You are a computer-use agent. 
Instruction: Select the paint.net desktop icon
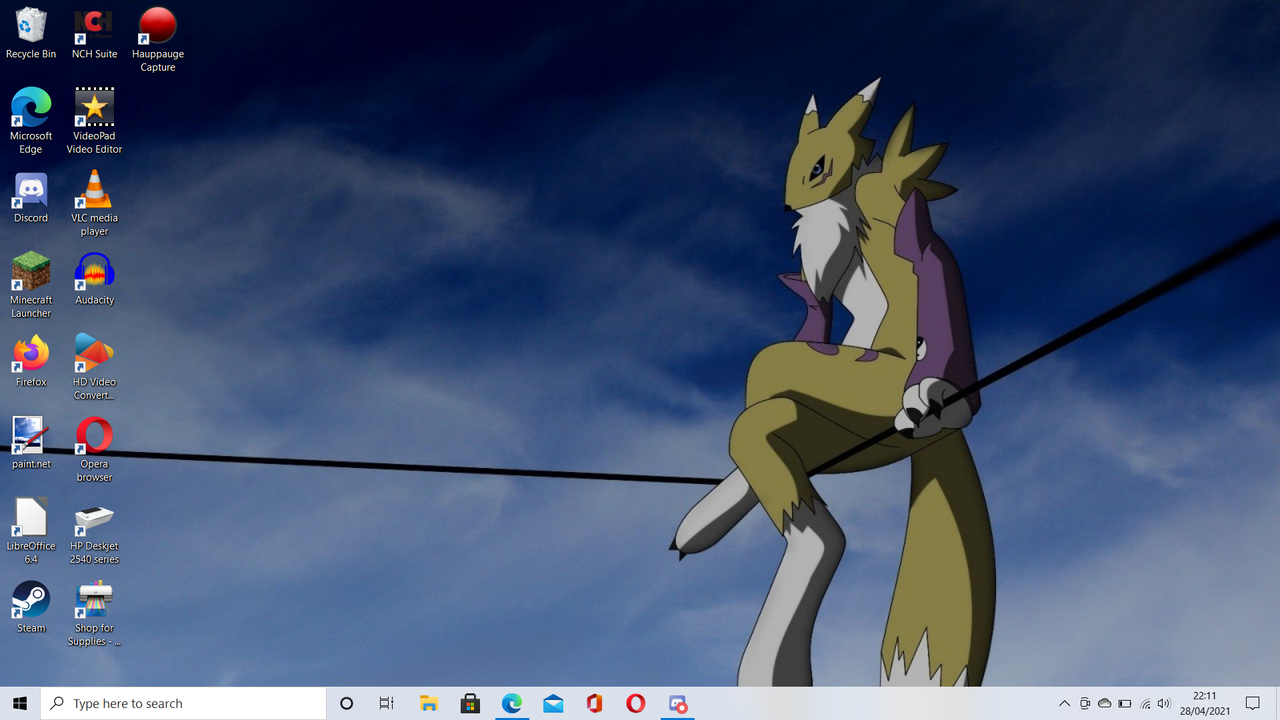pos(31,443)
